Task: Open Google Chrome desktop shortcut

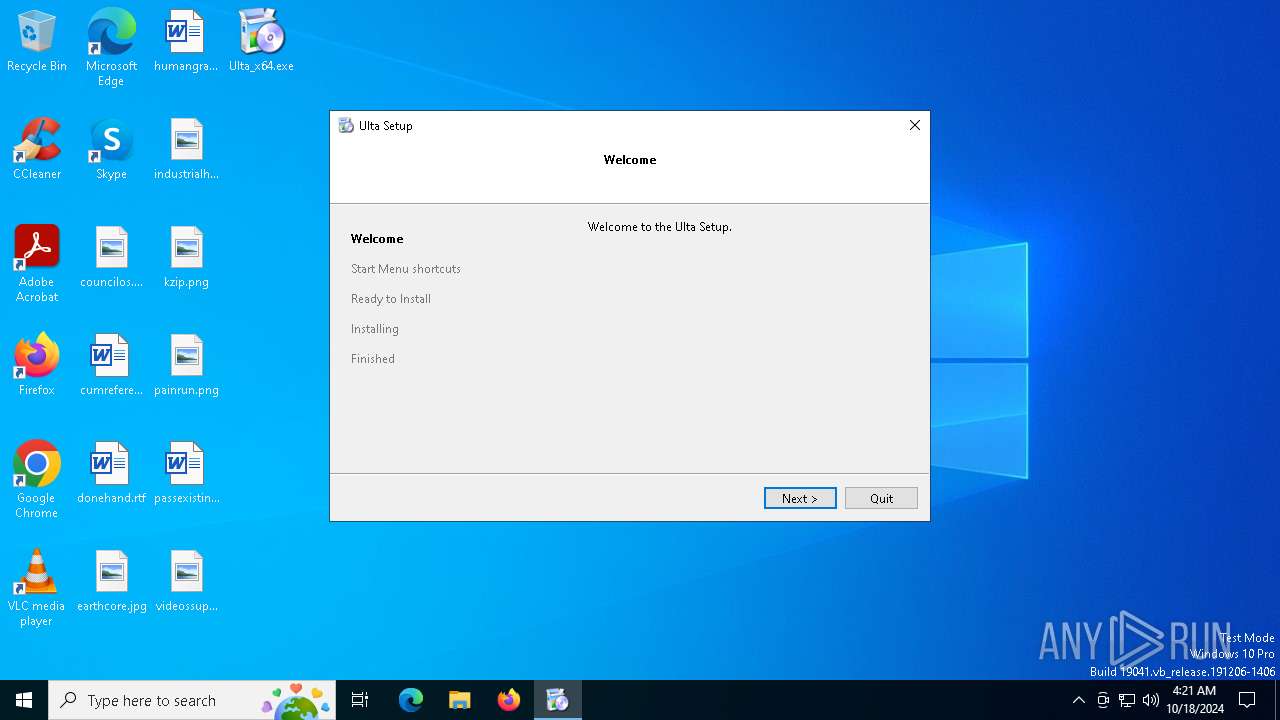Action: point(37,480)
